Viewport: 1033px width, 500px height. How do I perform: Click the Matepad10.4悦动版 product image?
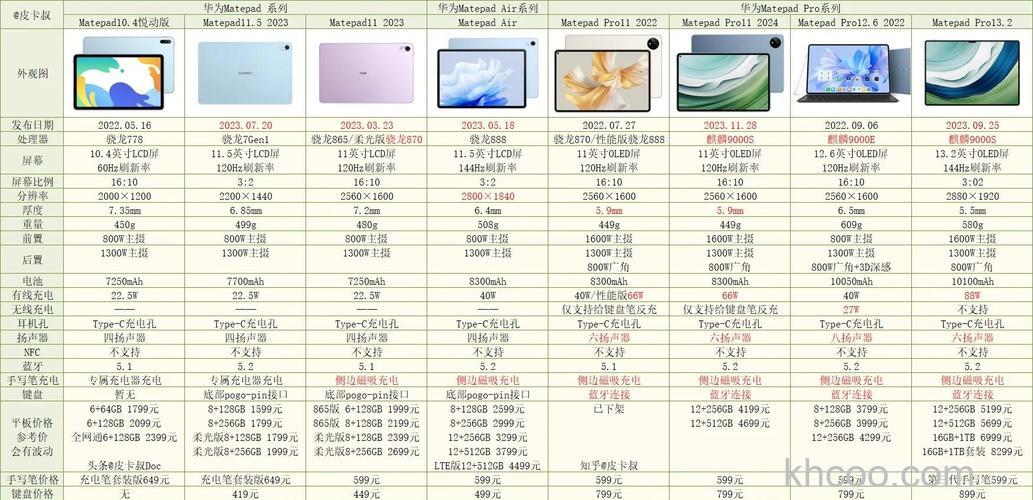tap(124, 72)
